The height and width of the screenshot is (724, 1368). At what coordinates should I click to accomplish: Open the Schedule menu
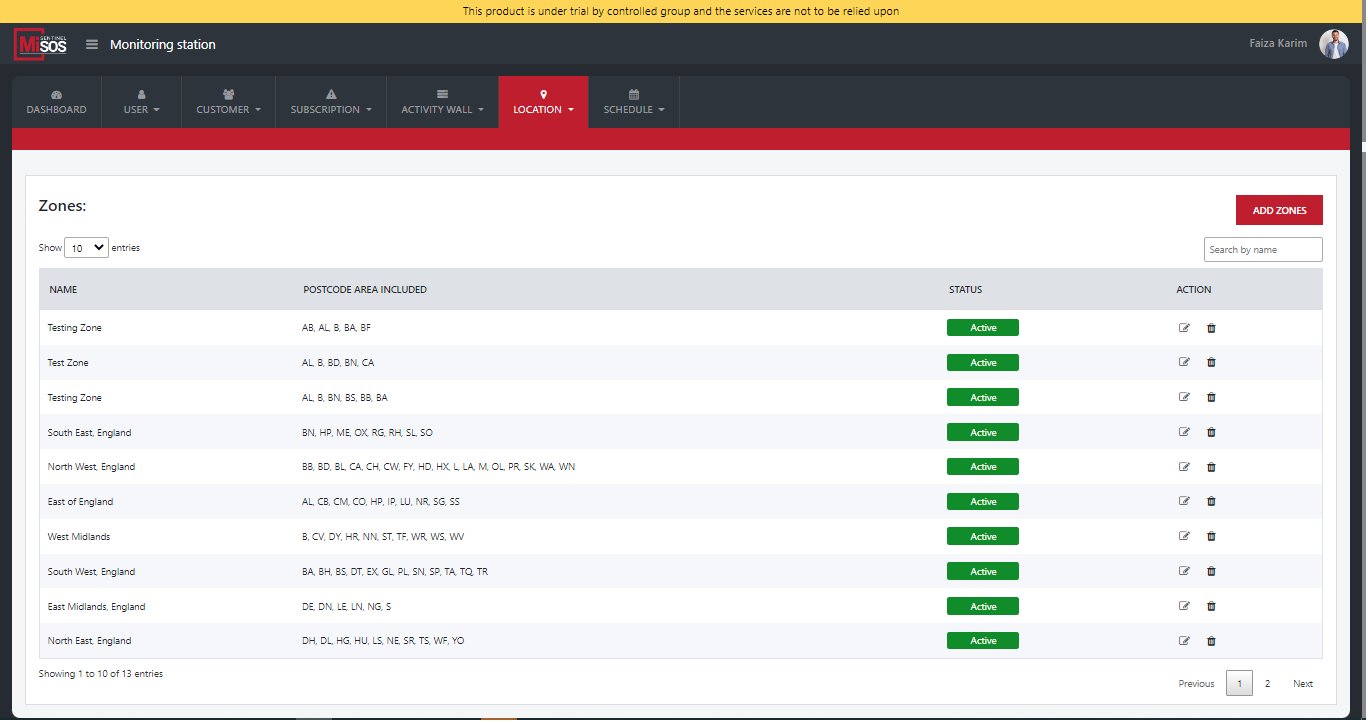tap(634, 102)
